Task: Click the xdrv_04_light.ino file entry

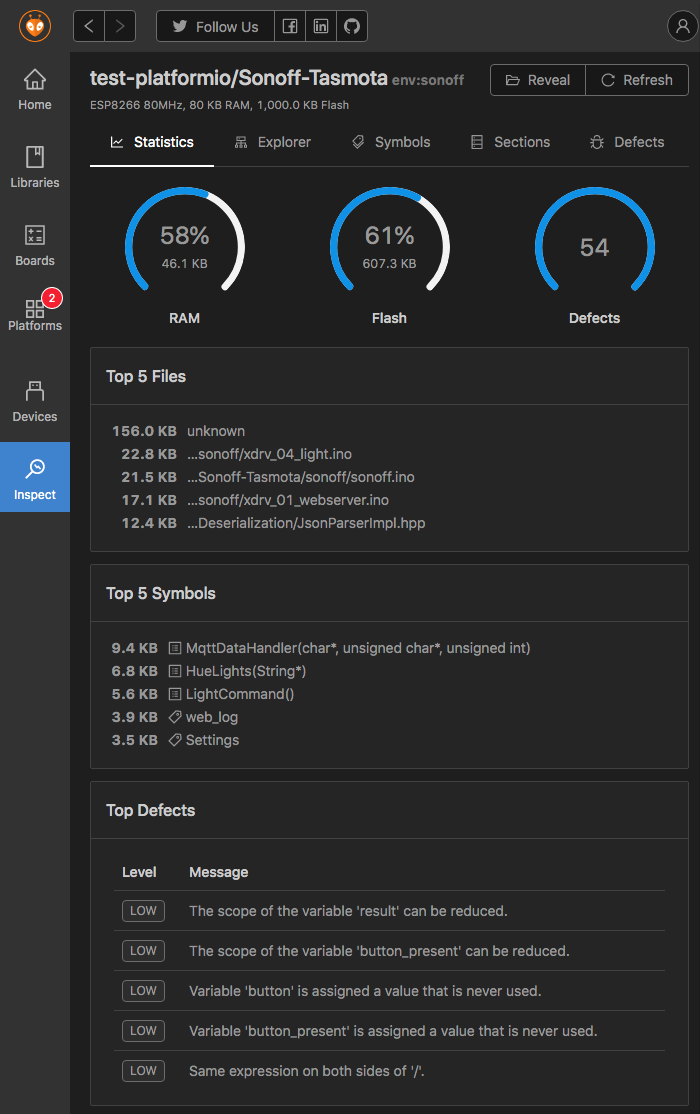Action: tap(269, 454)
